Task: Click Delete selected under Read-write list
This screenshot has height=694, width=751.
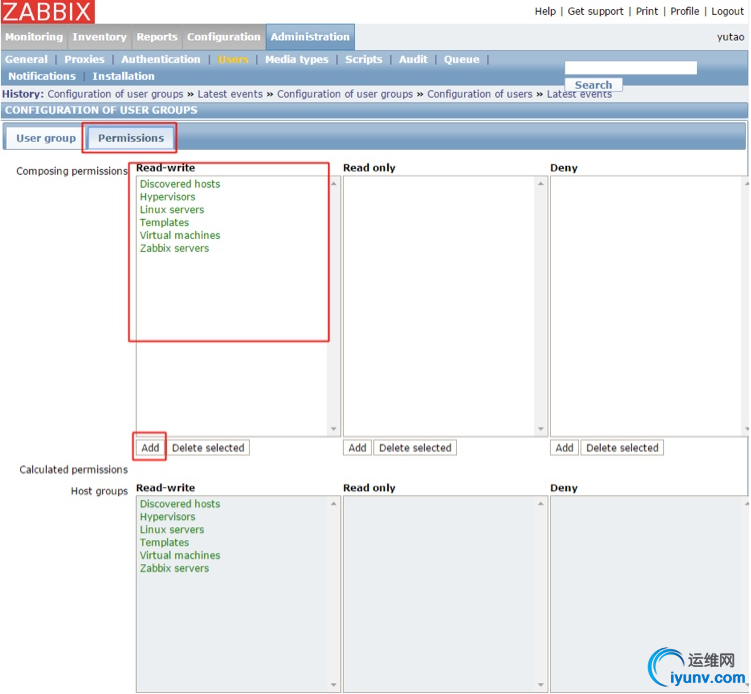Action: (x=208, y=448)
